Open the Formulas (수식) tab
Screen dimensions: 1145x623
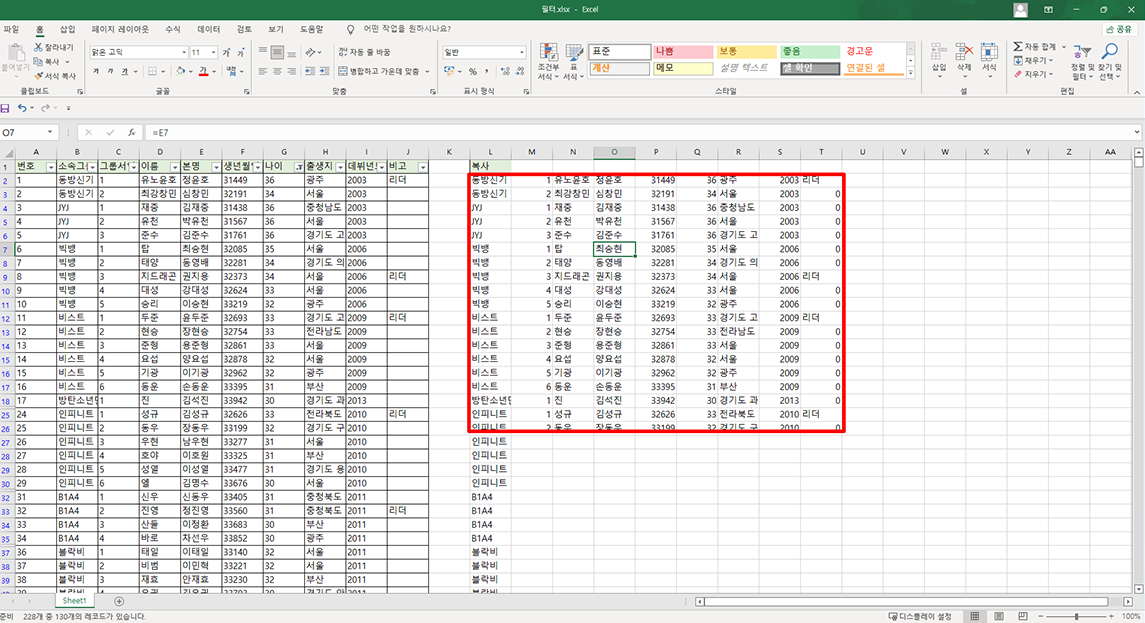pos(172,29)
